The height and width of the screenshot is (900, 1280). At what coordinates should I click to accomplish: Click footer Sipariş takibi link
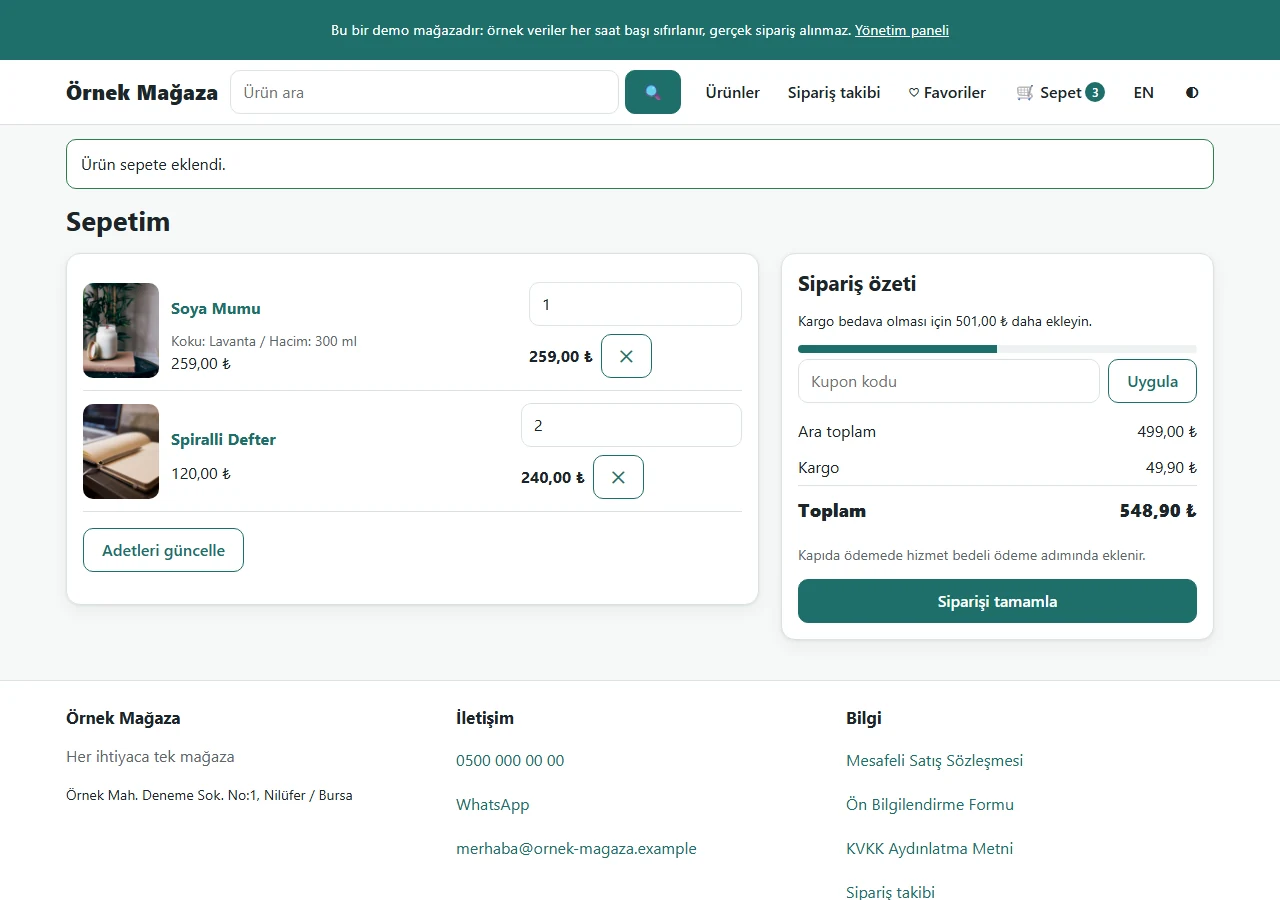890,891
